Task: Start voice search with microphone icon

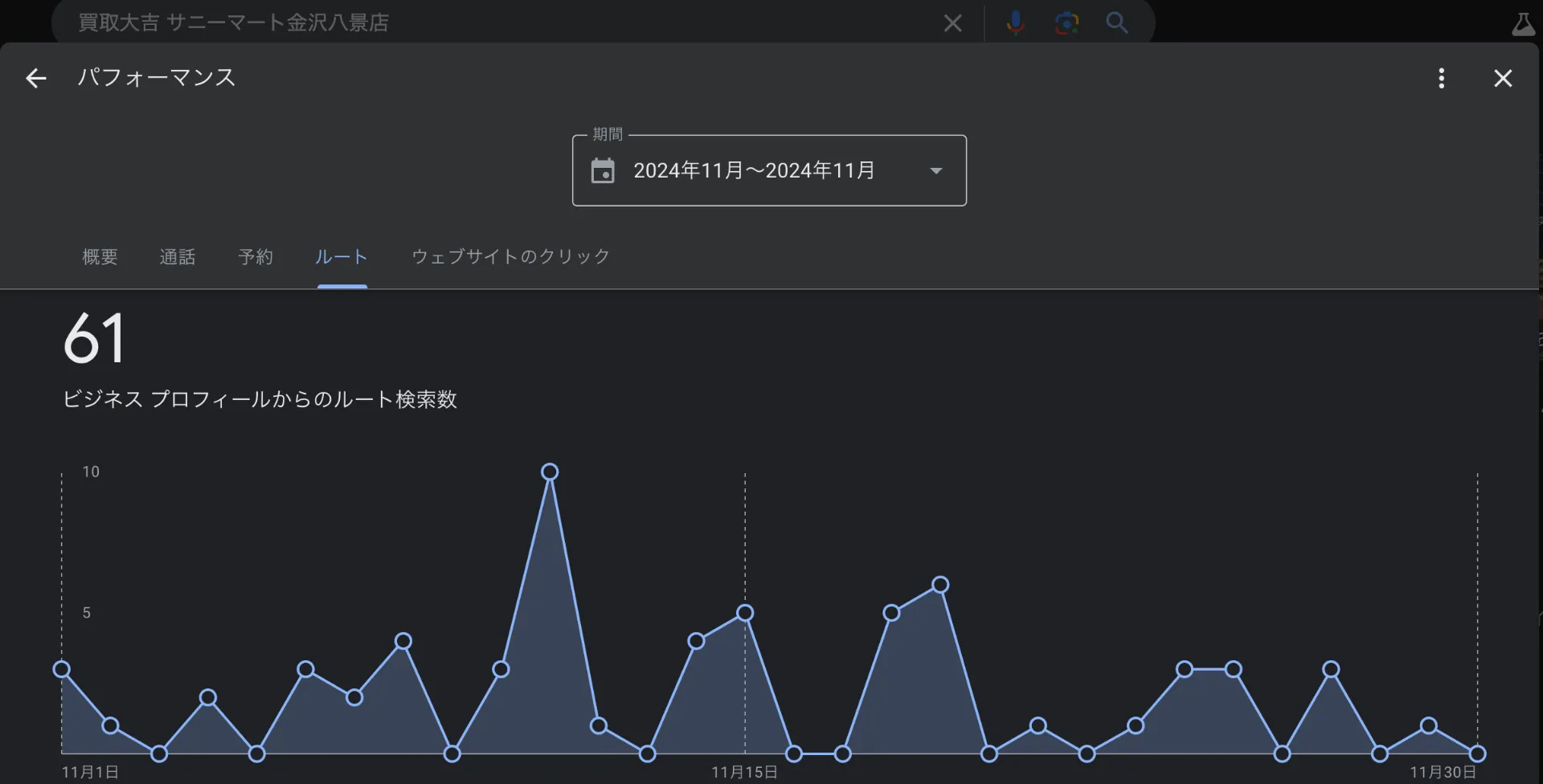Action: 1015,22
